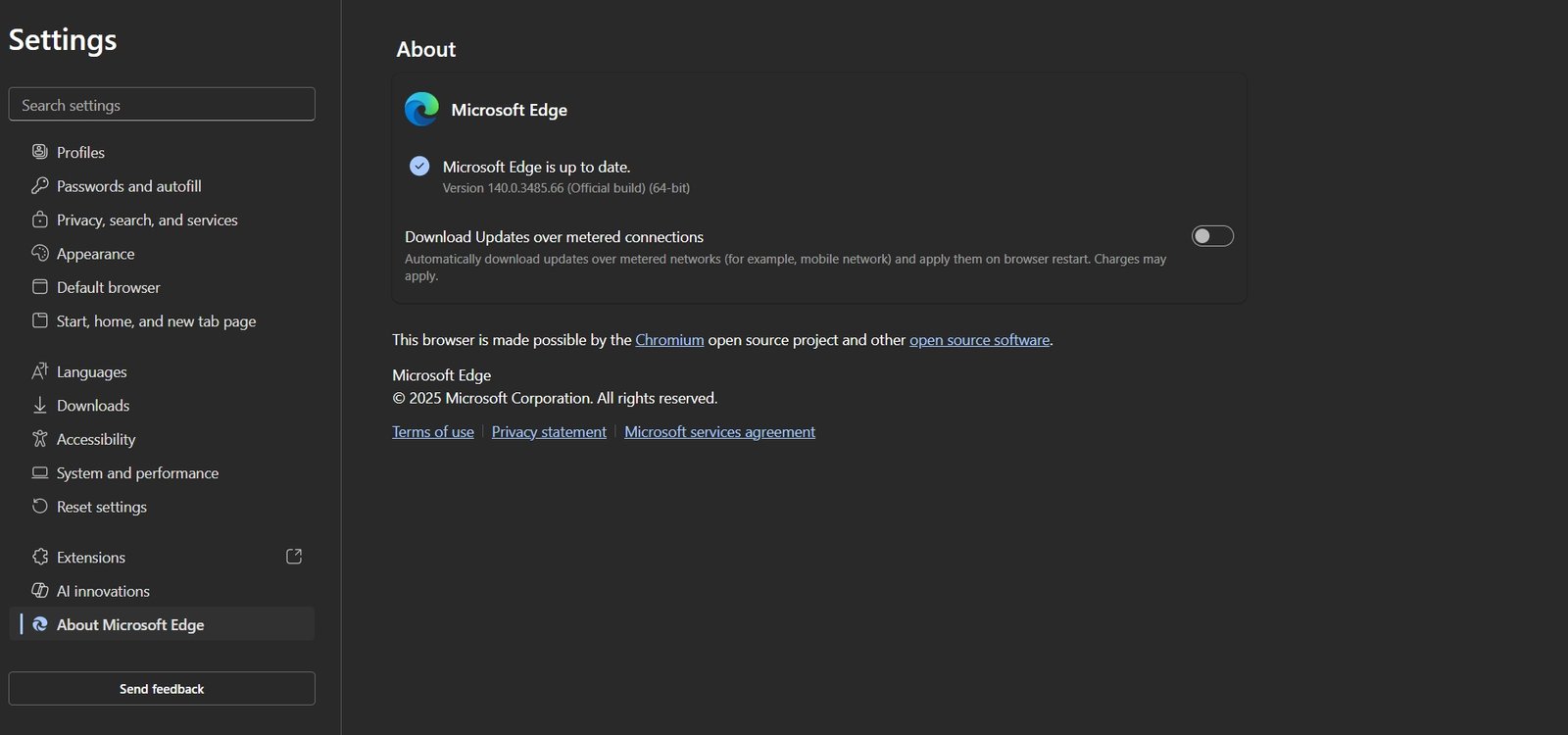The width and height of the screenshot is (1568, 735).
Task: Click the Start, home, and new tab page icon
Action: point(40,320)
